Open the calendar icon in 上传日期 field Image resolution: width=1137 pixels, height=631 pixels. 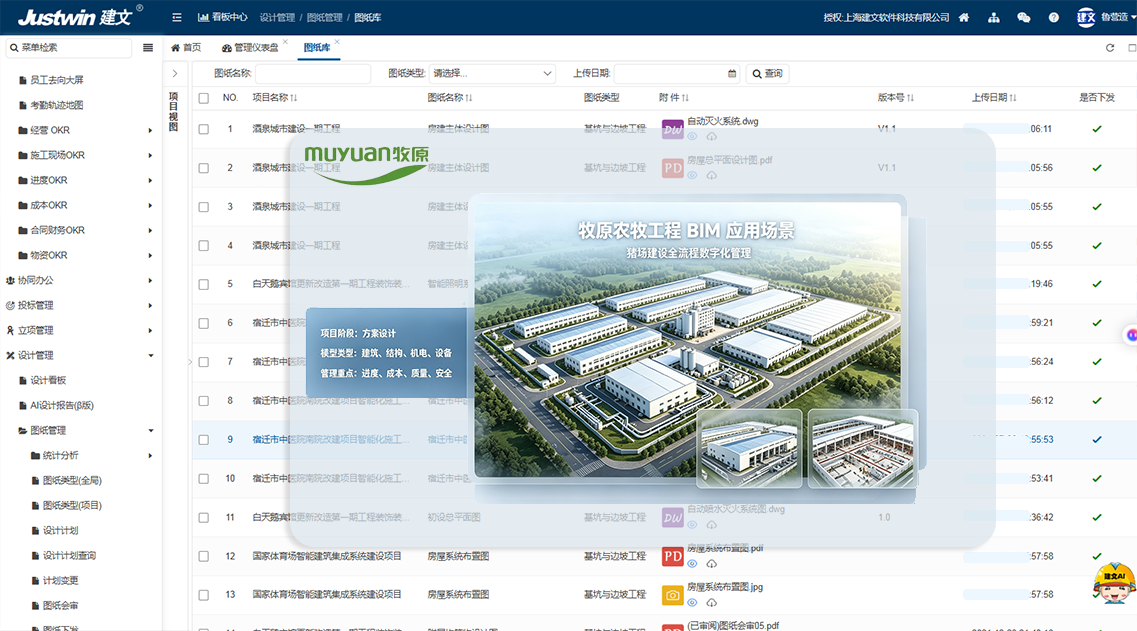pyautogui.click(x=732, y=73)
